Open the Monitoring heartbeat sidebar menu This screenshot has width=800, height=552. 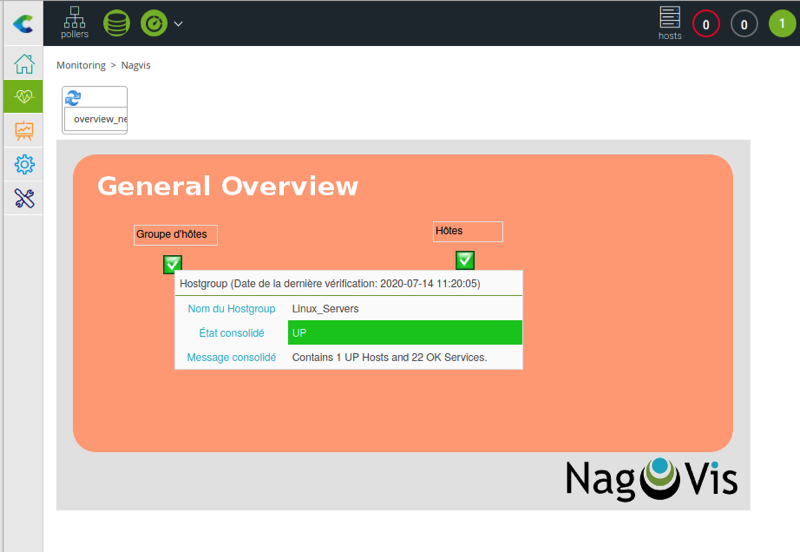coord(23,97)
